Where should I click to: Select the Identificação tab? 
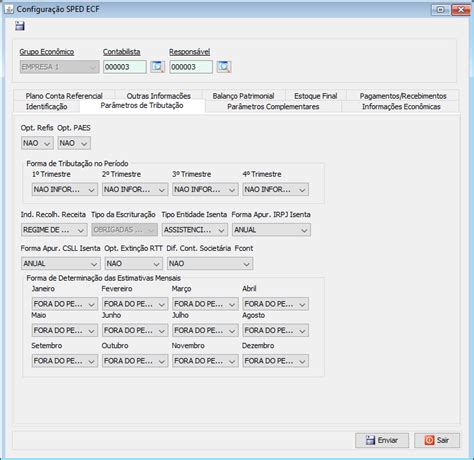[47, 107]
